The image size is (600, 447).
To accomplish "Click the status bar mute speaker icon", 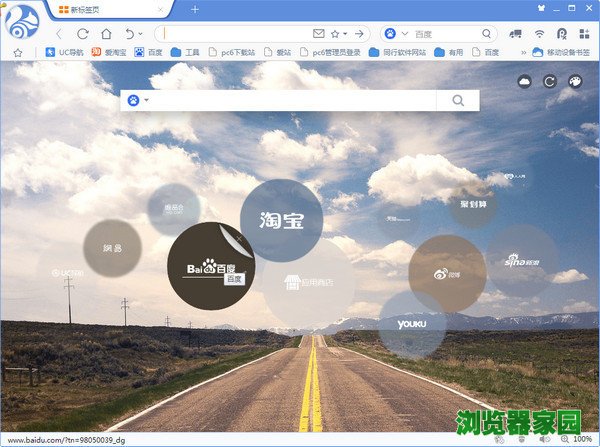I will click(544, 439).
